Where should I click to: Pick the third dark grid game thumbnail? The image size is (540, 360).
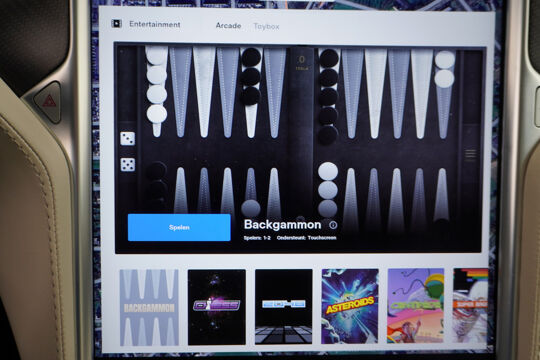pos(283,307)
